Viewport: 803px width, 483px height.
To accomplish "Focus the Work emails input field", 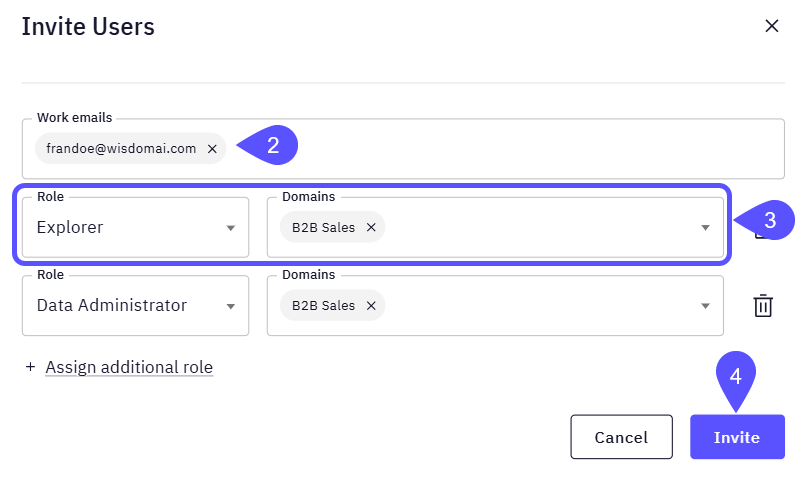I will (x=500, y=148).
